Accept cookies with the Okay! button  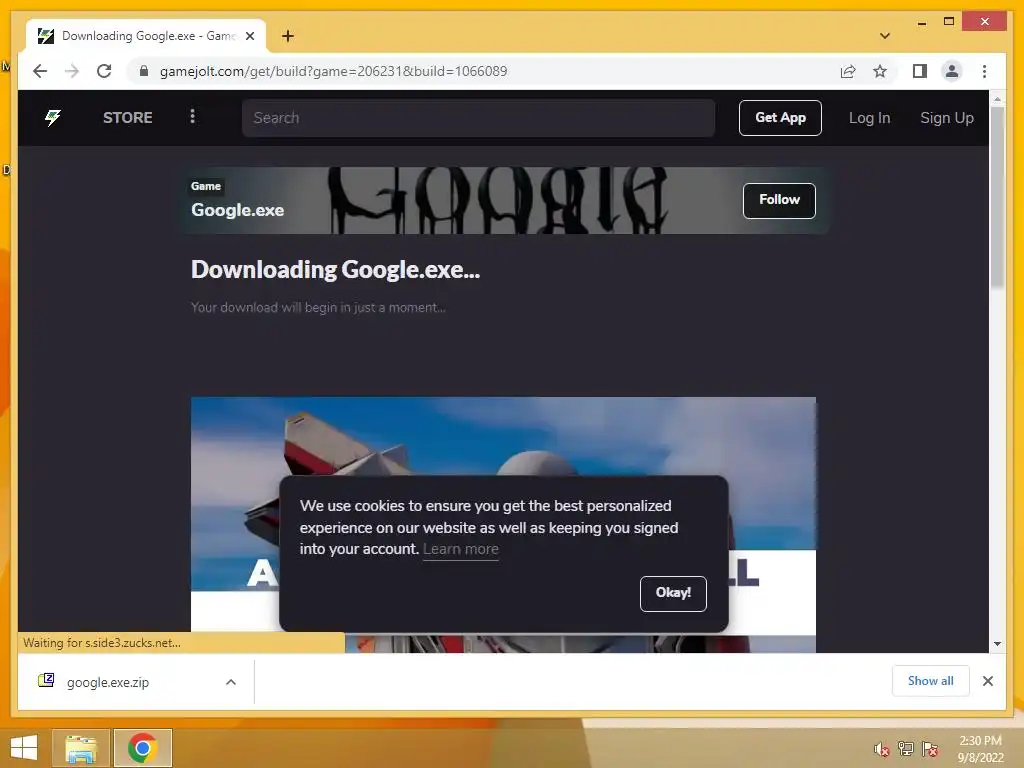pos(673,593)
